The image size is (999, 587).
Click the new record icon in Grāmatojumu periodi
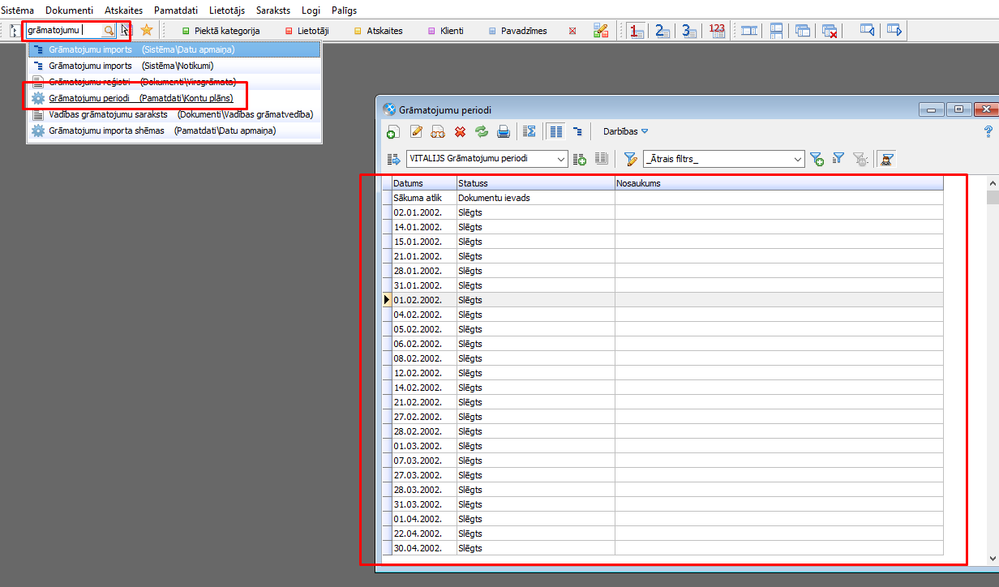(393, 132)
